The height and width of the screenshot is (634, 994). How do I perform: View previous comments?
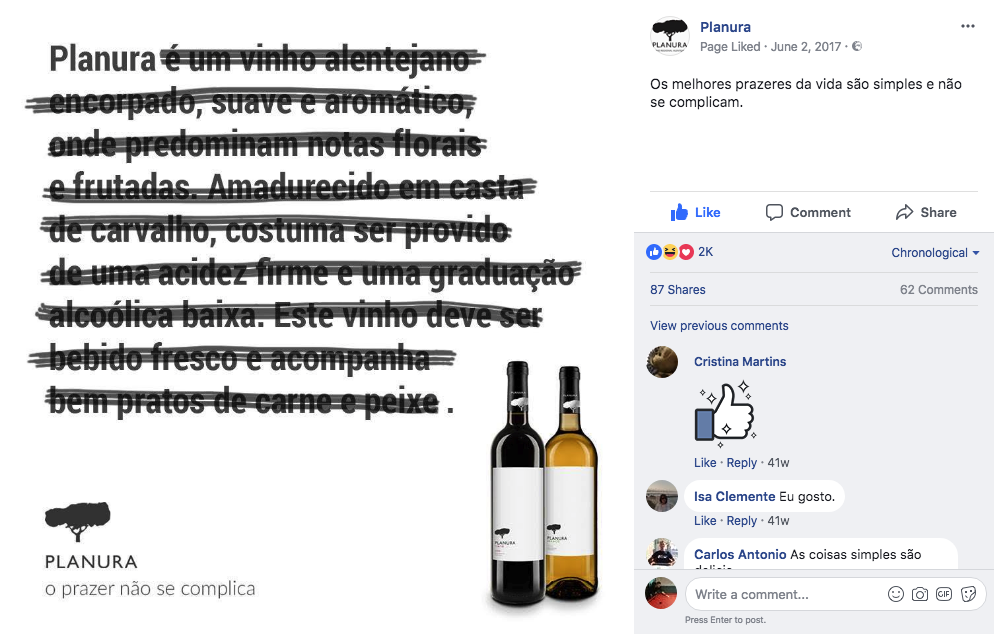click(719, 325)
